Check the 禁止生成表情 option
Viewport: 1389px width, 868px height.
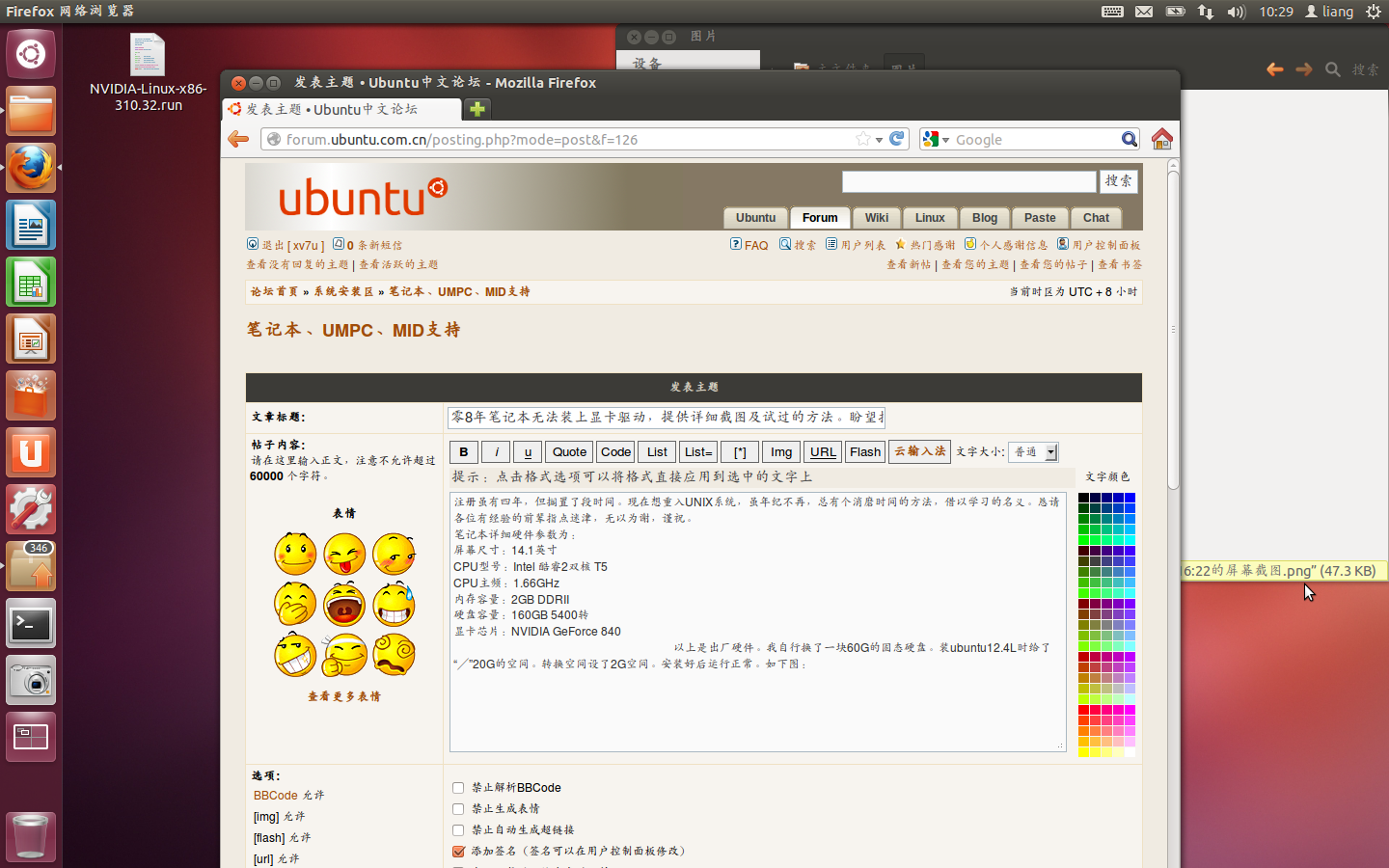[458, 809]
